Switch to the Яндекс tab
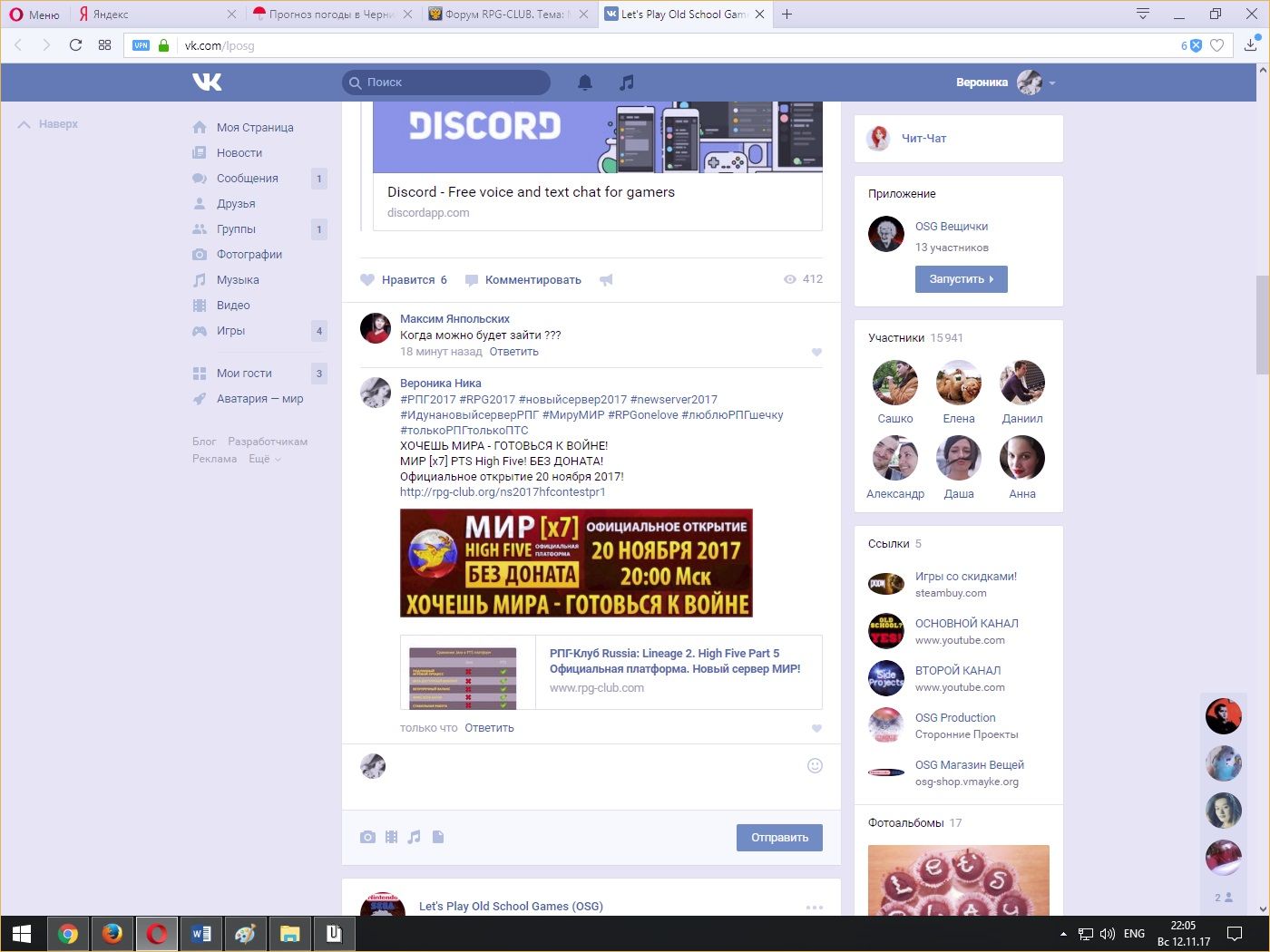Viewport: 1270px width, 952px height. pos(156,14)
